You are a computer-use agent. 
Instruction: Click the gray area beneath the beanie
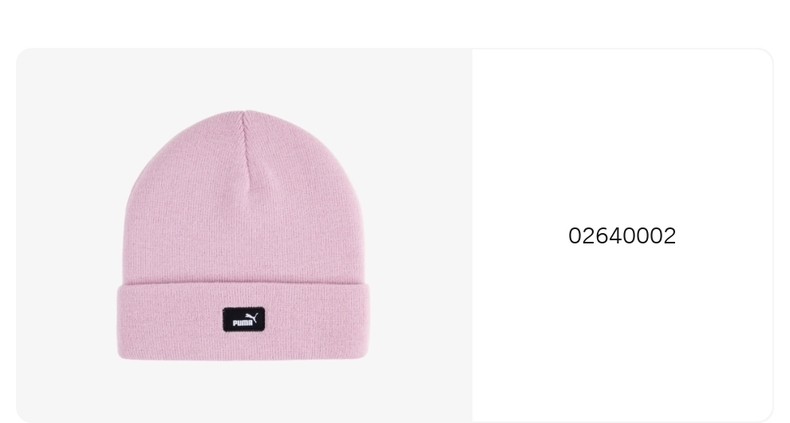(244, 392)
